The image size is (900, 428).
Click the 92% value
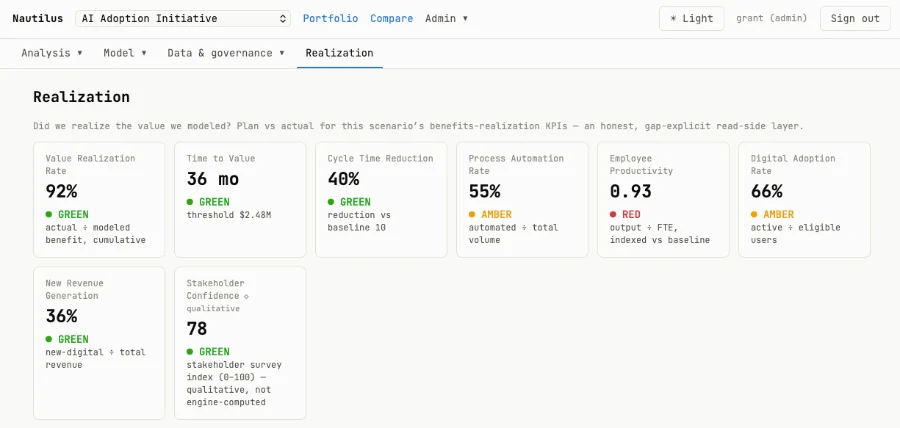pos(61,191)
